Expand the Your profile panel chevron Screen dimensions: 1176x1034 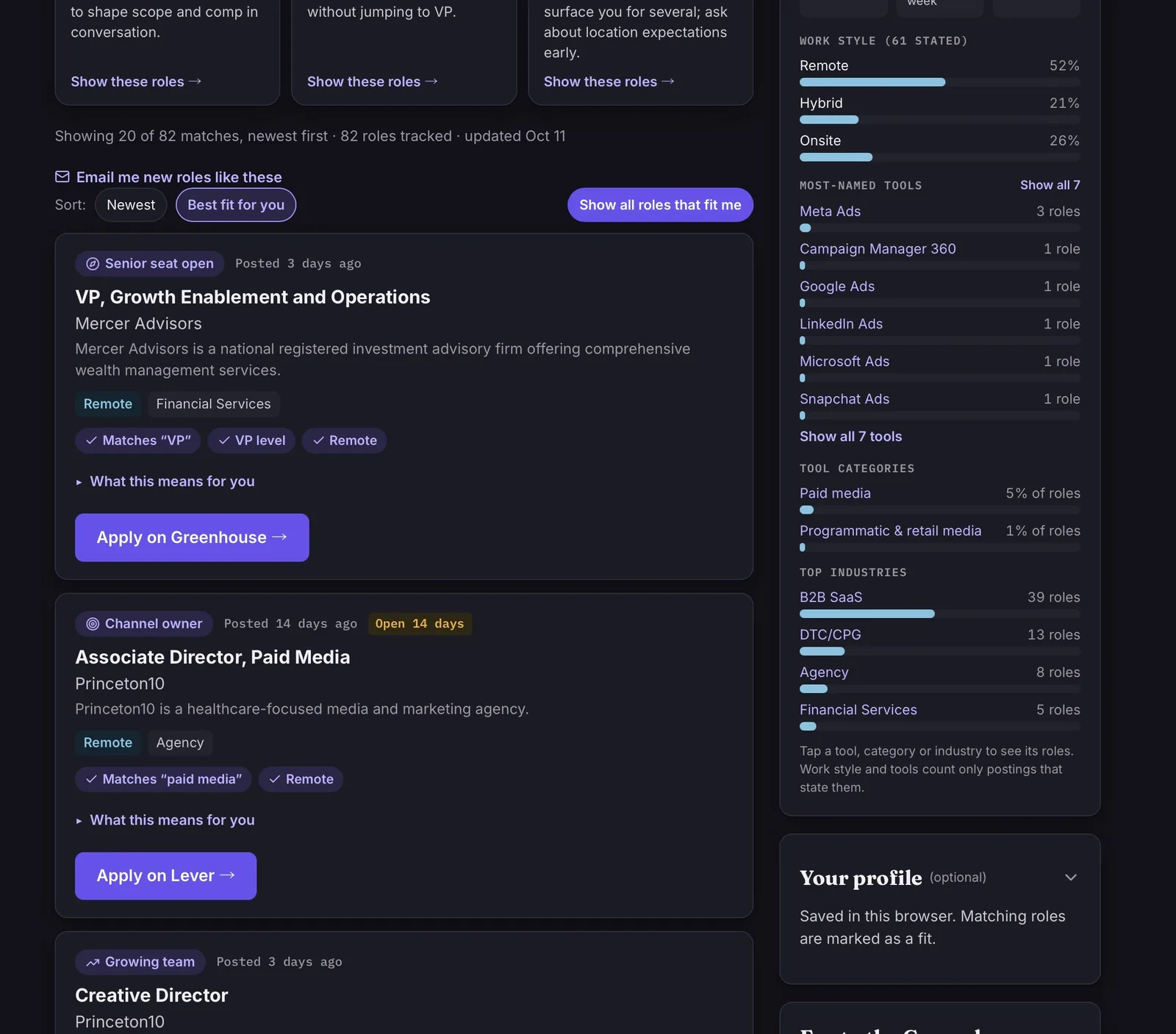[x=1071, y=877]
